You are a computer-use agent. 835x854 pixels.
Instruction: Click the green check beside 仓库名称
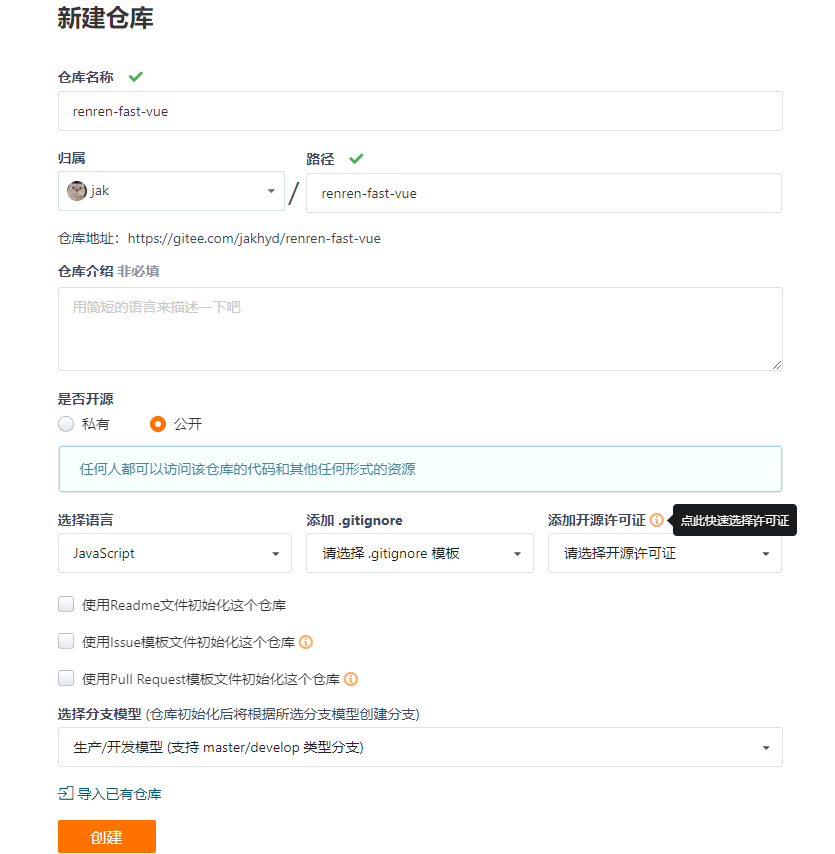[x=136, y=77]
